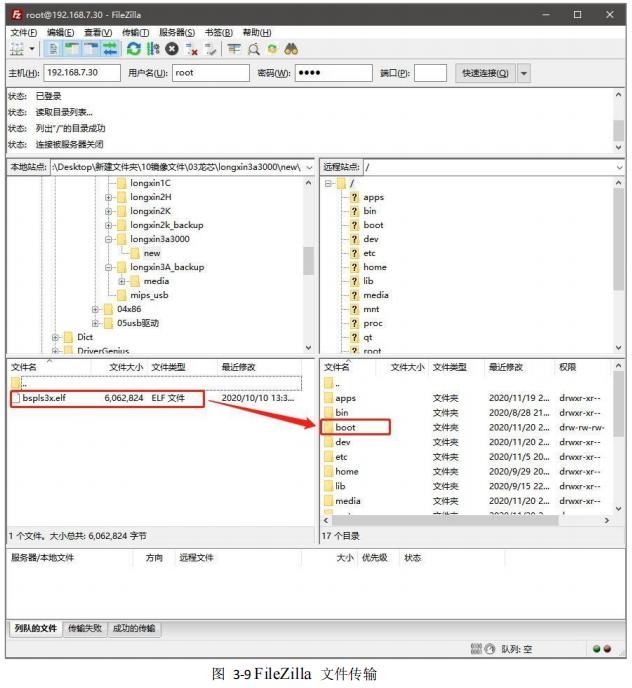Screen dimensions: 632x688
Task: Toggle directory comparison icon
Action: (253, 49)
